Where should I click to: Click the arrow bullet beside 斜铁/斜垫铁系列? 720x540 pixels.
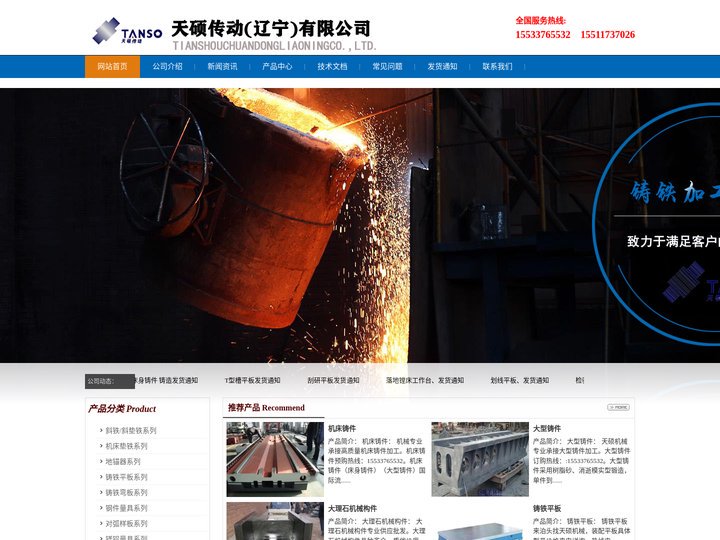coord(101,430)
